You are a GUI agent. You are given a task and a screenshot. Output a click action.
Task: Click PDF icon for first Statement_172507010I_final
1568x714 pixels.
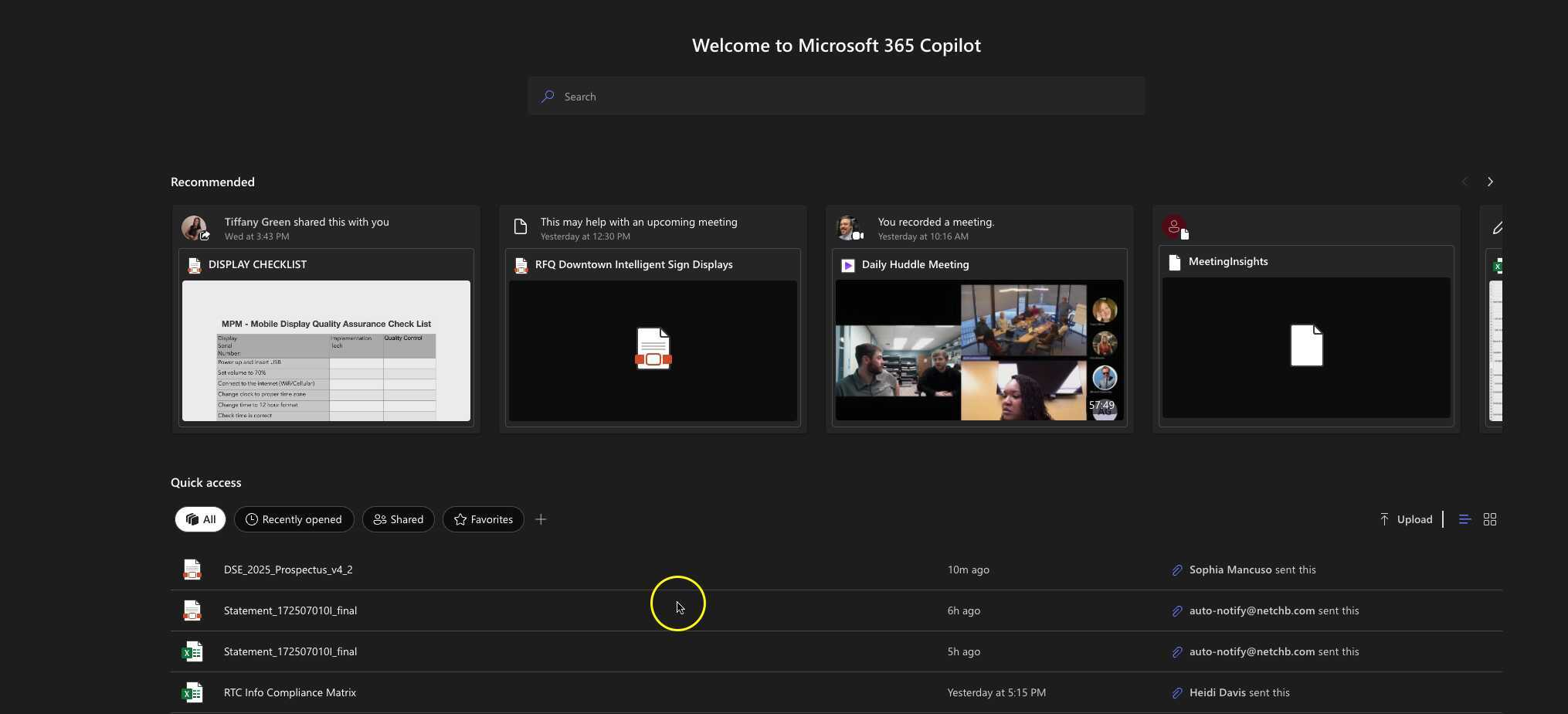click(x=192, y=610)
